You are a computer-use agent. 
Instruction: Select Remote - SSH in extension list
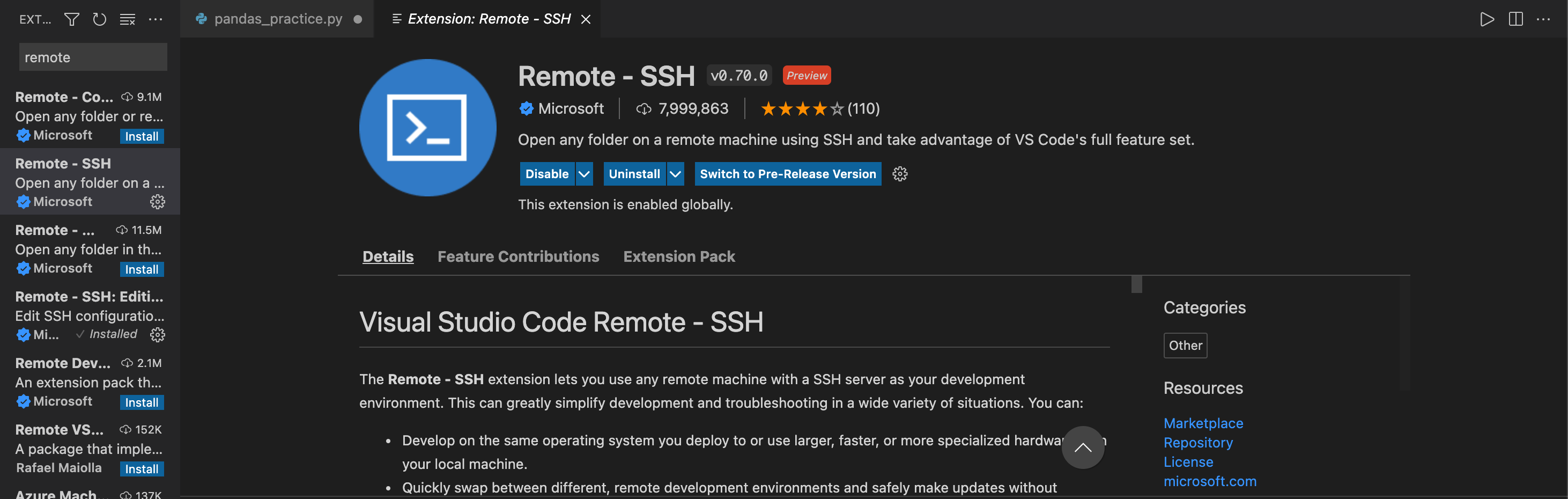90,181
